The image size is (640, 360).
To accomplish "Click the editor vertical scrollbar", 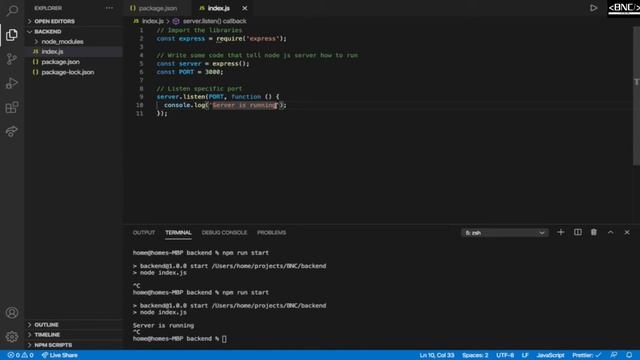I will pyautogui.click(x=636, y=96).
